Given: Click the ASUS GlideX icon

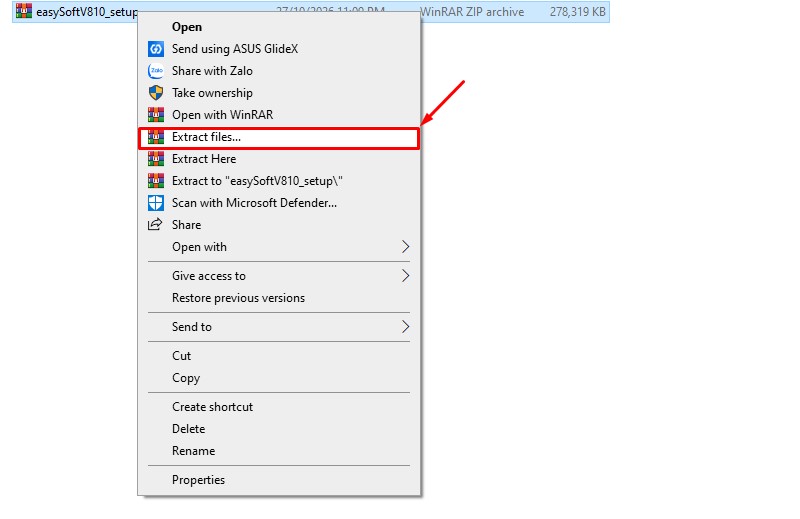Looking at the screenshot, I should [156, 49].
